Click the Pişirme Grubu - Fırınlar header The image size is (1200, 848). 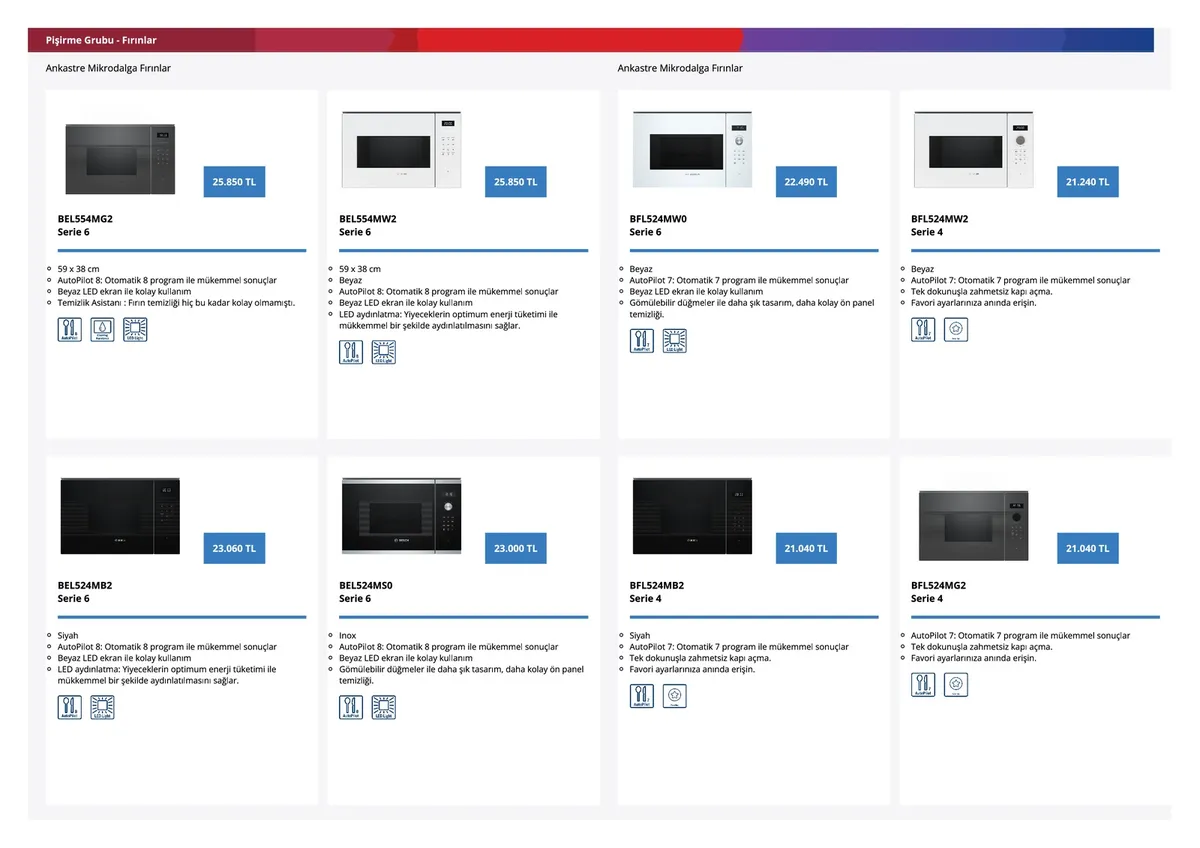101,40
